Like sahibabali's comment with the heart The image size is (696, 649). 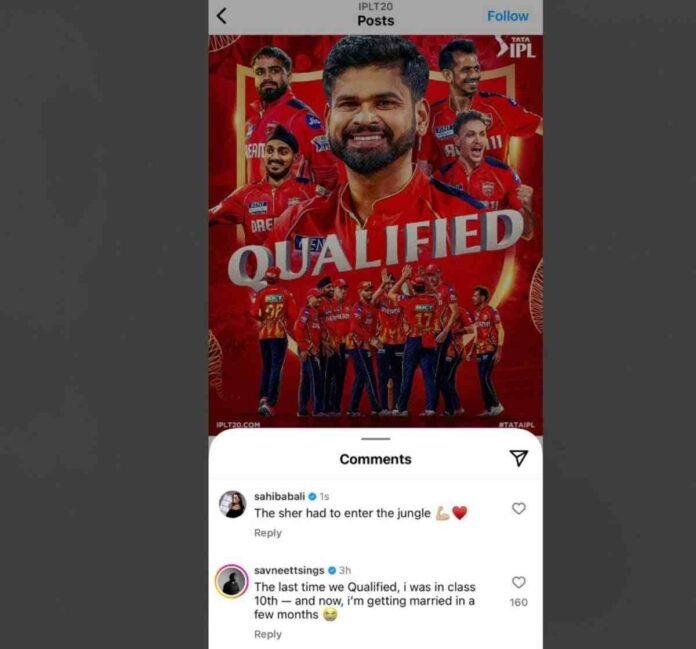[518, 508]
